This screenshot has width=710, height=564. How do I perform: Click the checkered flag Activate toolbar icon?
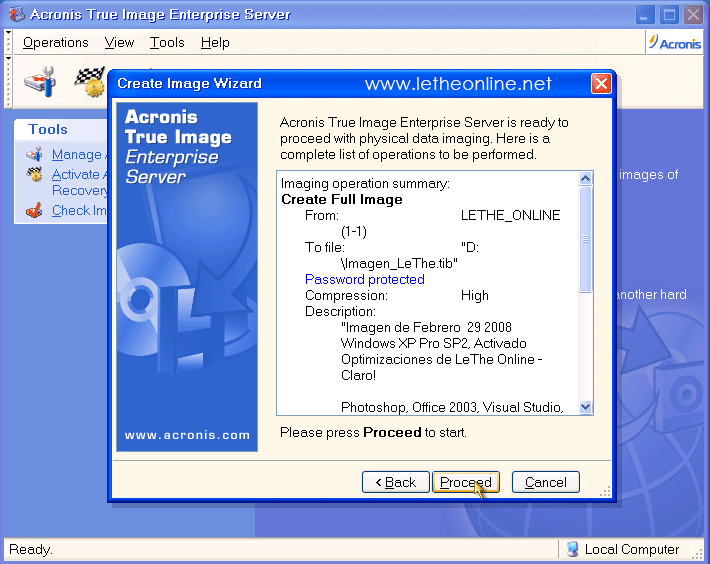90,81
